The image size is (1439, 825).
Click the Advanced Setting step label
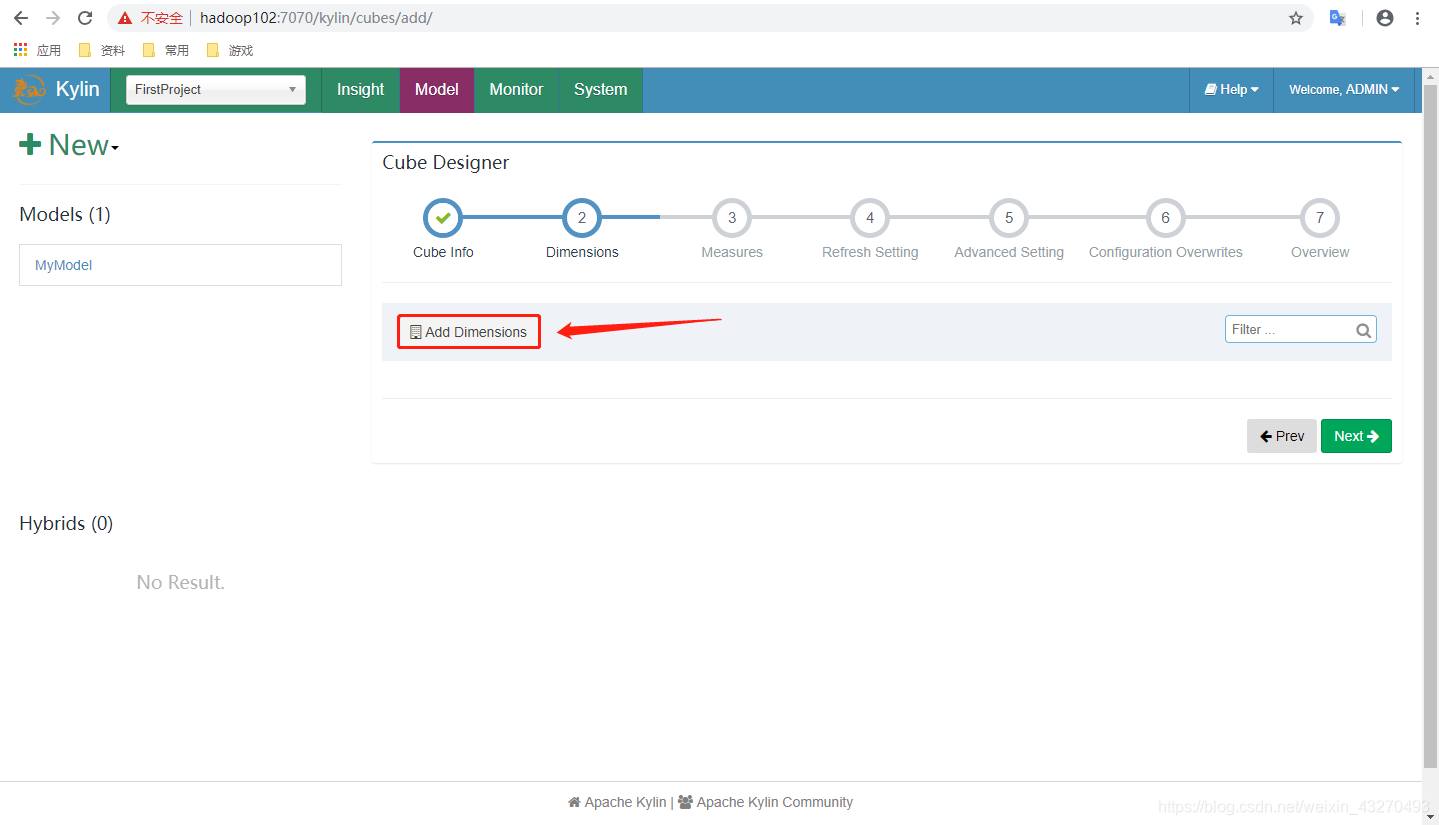coord(1009,252)
